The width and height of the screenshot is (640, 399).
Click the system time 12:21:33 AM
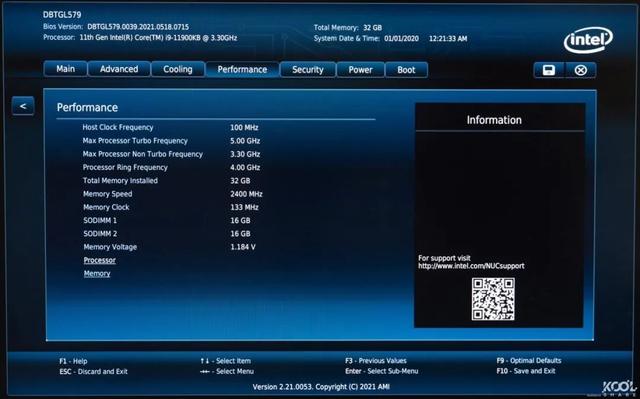[448, 39]
